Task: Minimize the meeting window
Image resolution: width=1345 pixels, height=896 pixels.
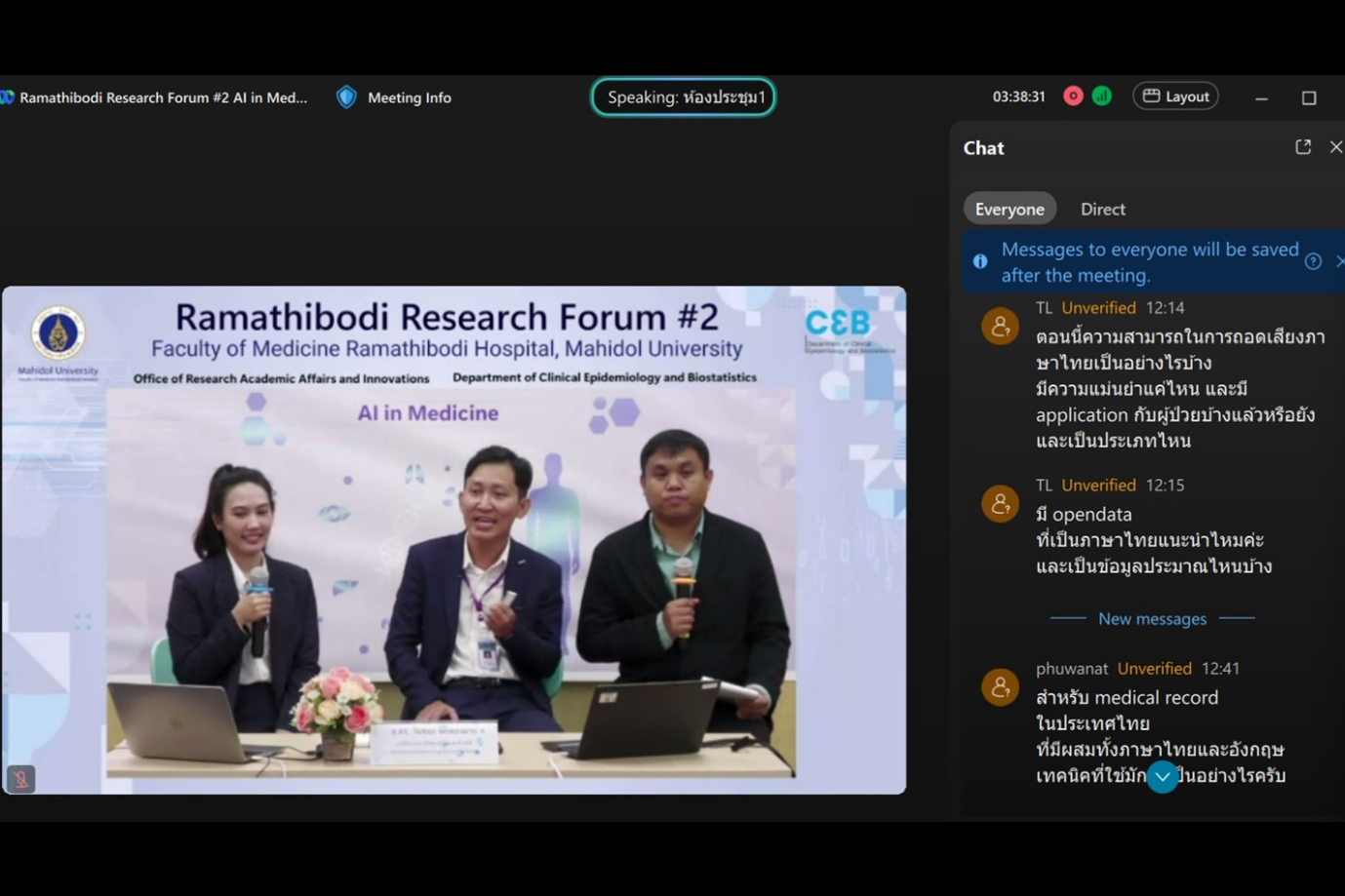Action: pos(1261,97)
